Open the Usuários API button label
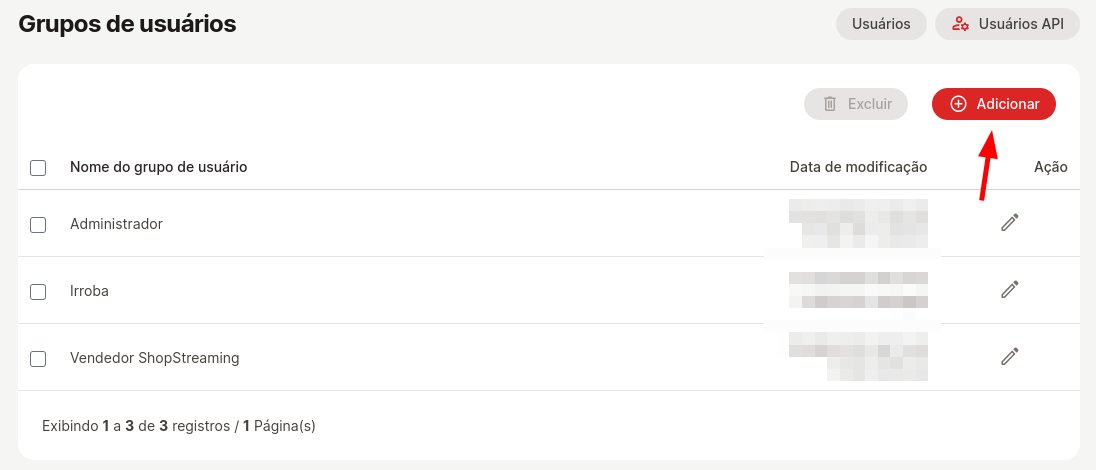Viewport: 1096px width, 470px height. [x=1021, y=24]
